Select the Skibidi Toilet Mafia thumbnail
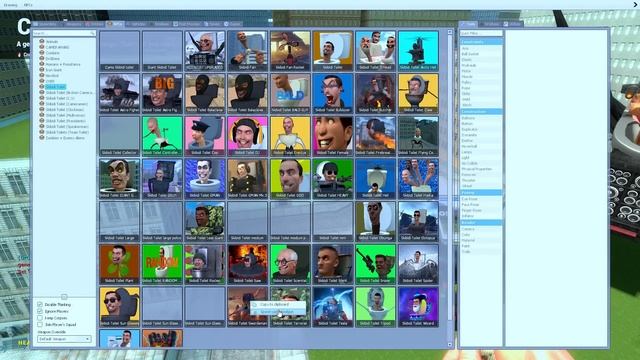The height and width of the screenshot is (360, 640). pyautogui.click(x=418, y=179)
